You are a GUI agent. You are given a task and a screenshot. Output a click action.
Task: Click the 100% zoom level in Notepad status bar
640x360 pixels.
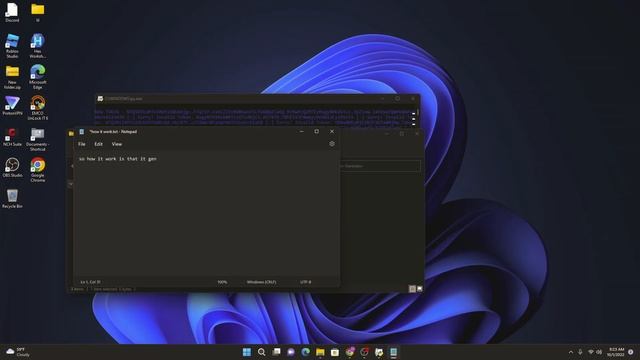(x=222, y=282)
